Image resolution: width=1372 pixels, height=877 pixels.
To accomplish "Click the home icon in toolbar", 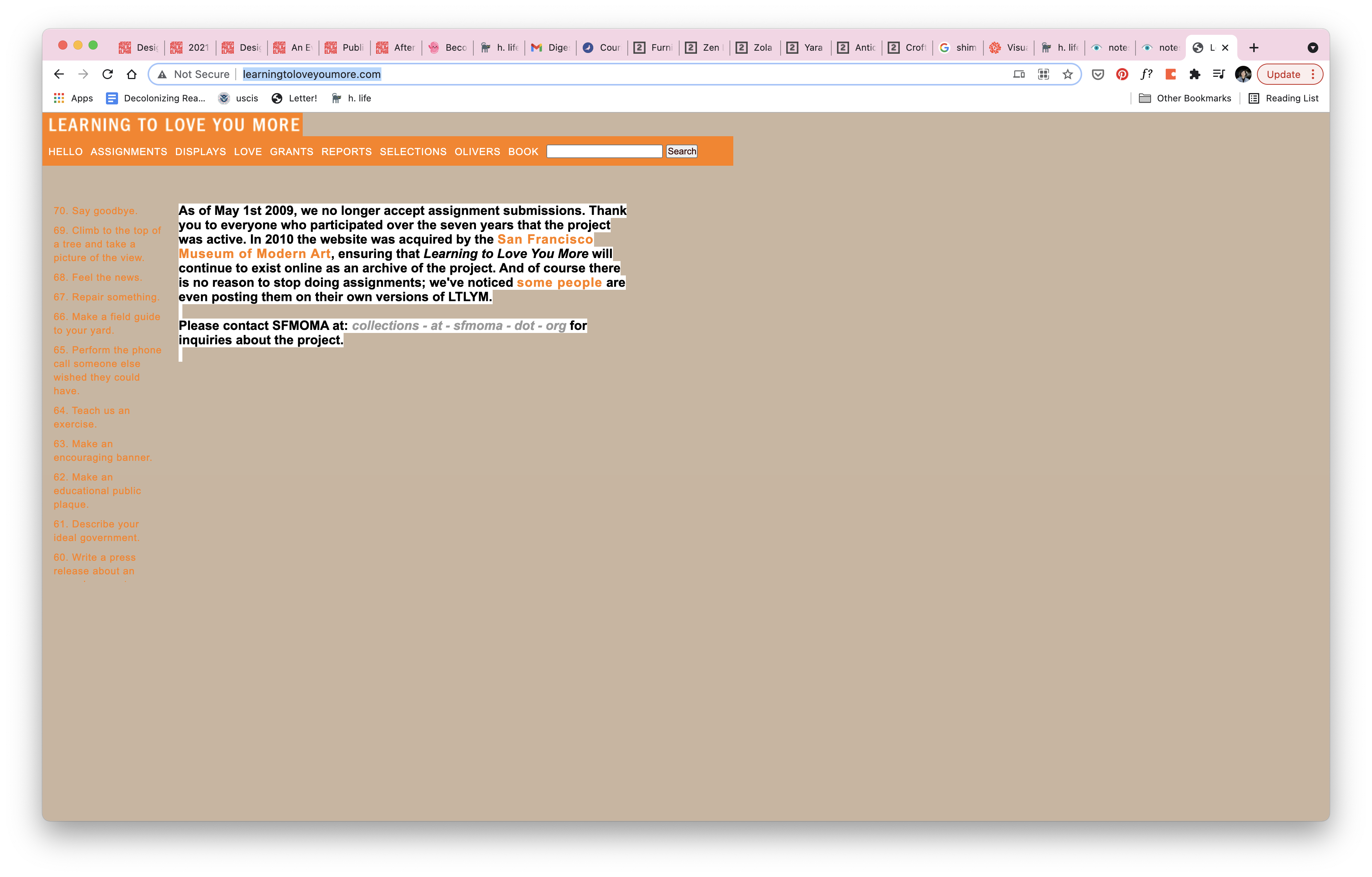I will (x=132, y=74).
